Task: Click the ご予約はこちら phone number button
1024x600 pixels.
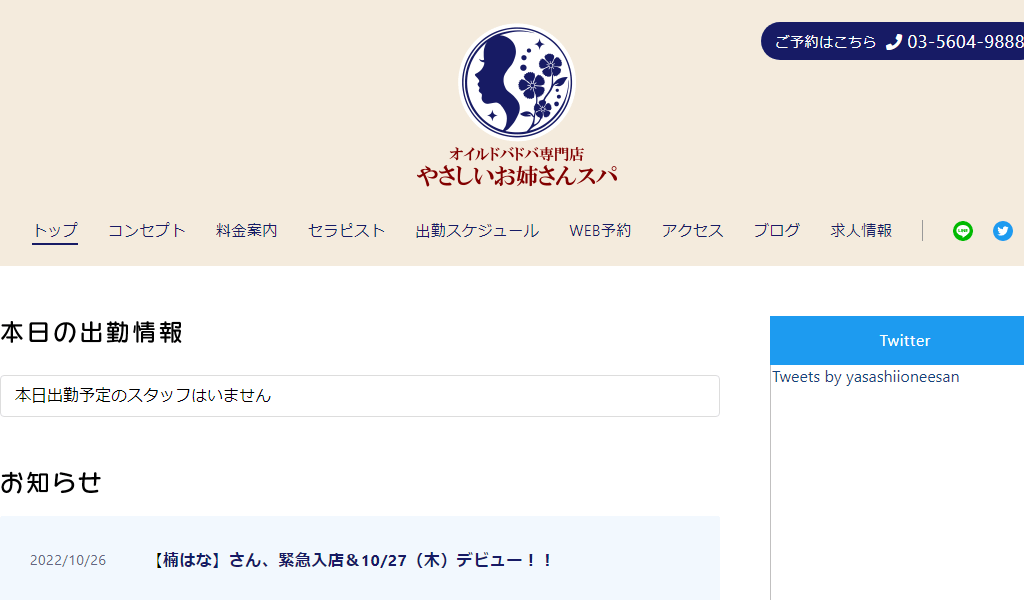Action: (892, 41)
